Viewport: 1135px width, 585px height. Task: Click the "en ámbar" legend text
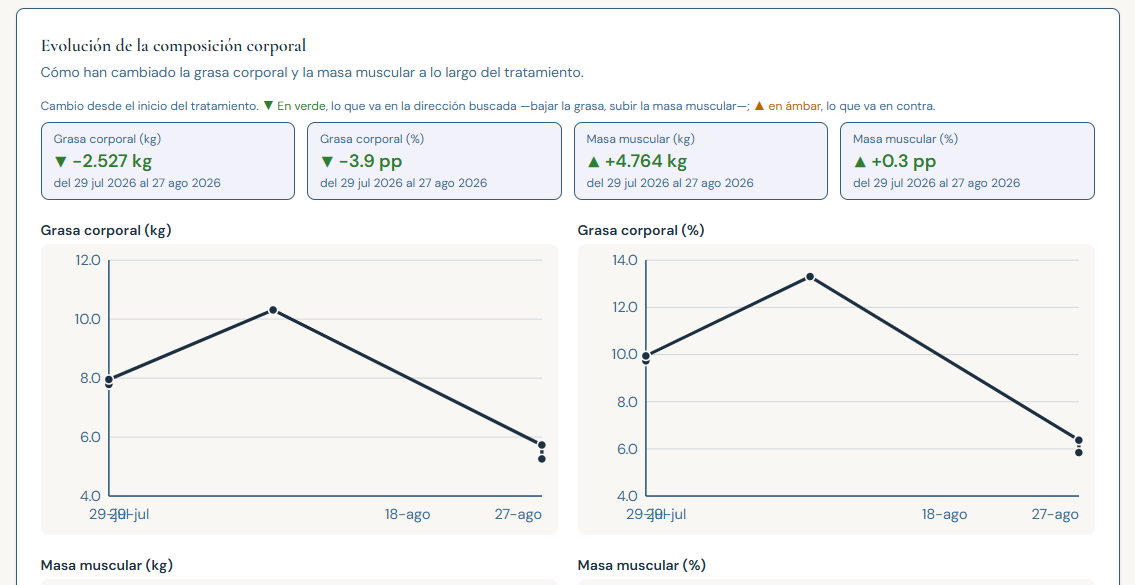[x=794, y=106]
